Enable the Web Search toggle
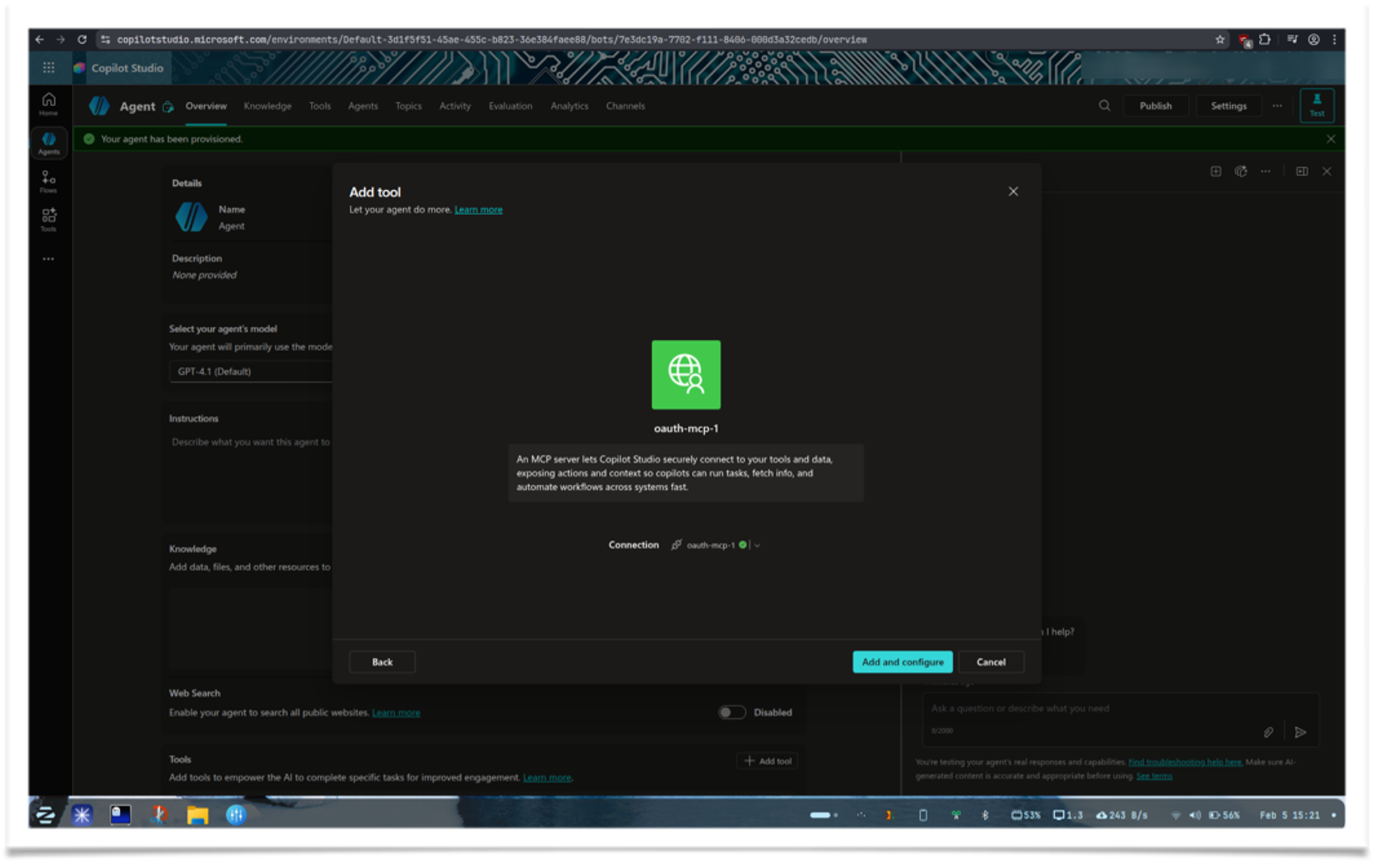 click(731, 712)
